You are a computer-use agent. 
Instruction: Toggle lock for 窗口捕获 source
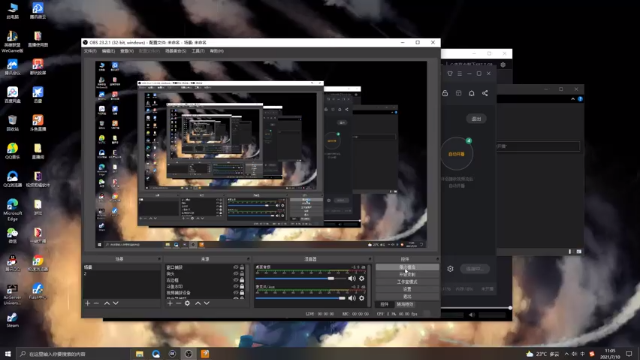[x=242, y=267]
